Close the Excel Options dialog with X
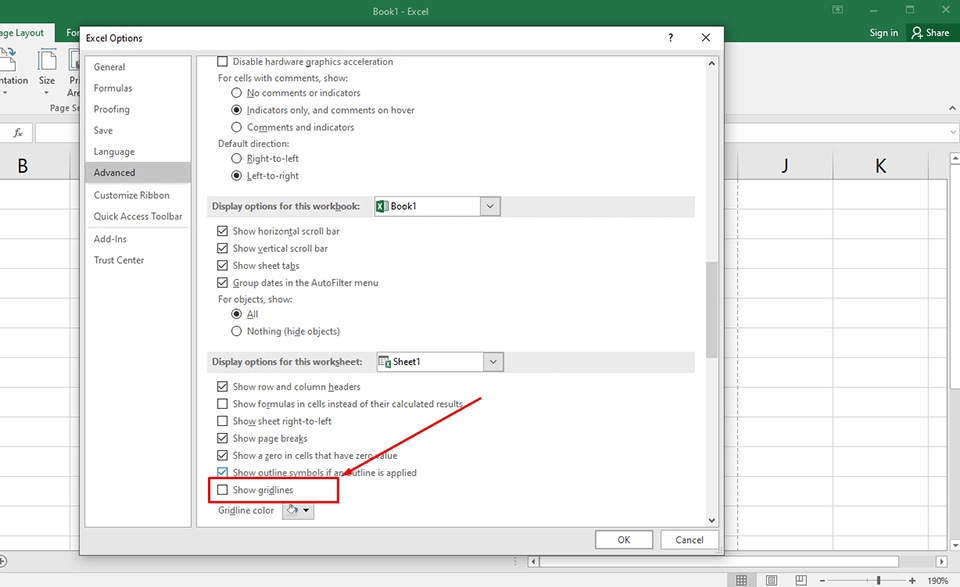Image resolution: width=960 pixels, height=587 pixels. 706,38
